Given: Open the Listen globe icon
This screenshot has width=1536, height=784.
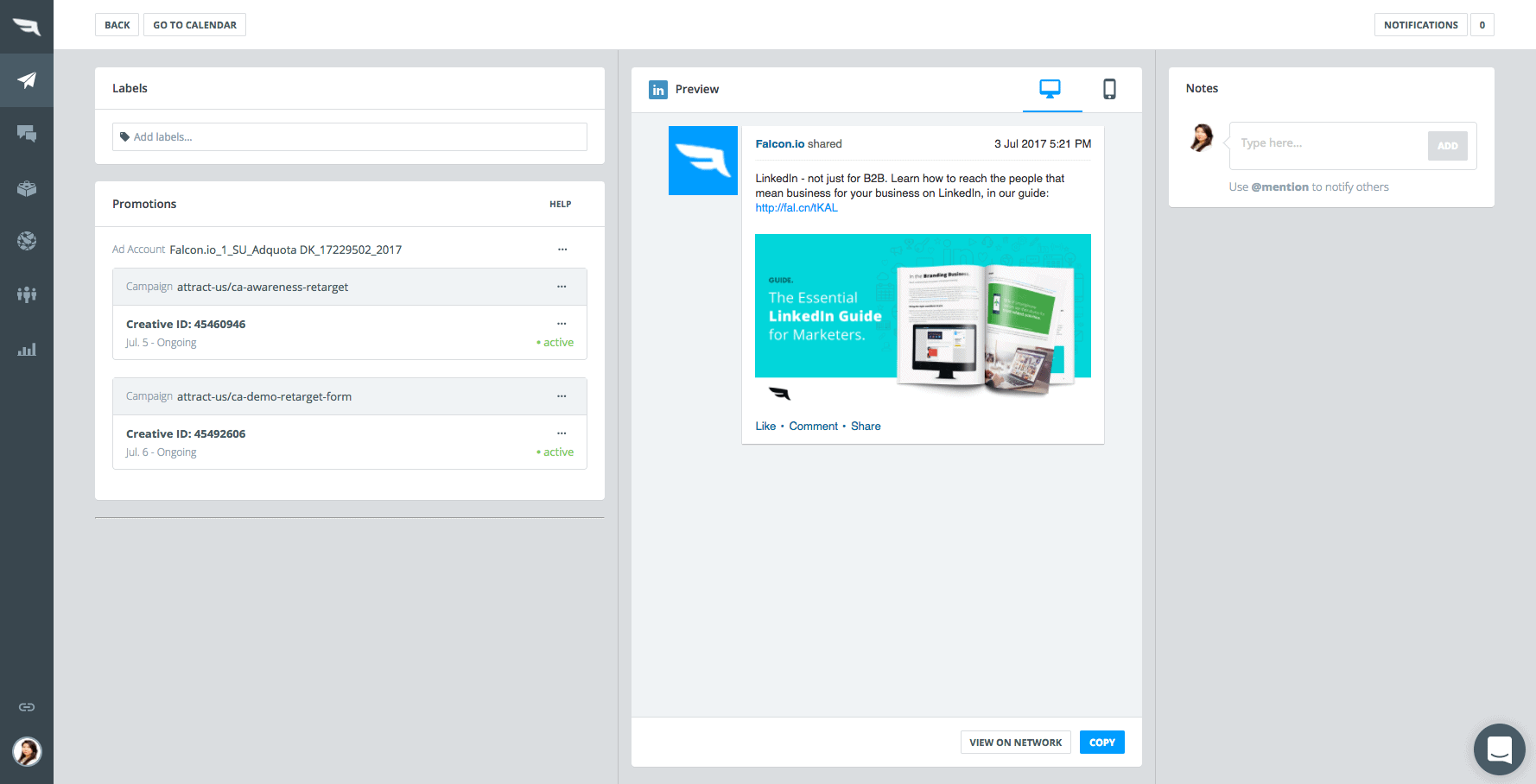Looking at the screenshot, I should coord(27,241).
